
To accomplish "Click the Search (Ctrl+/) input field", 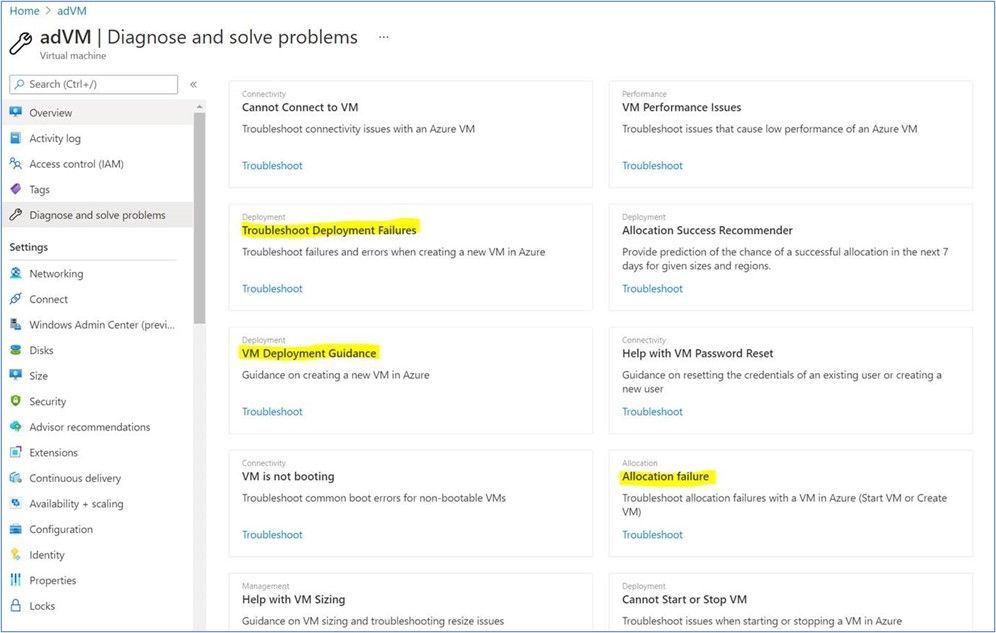I will 94,84.
